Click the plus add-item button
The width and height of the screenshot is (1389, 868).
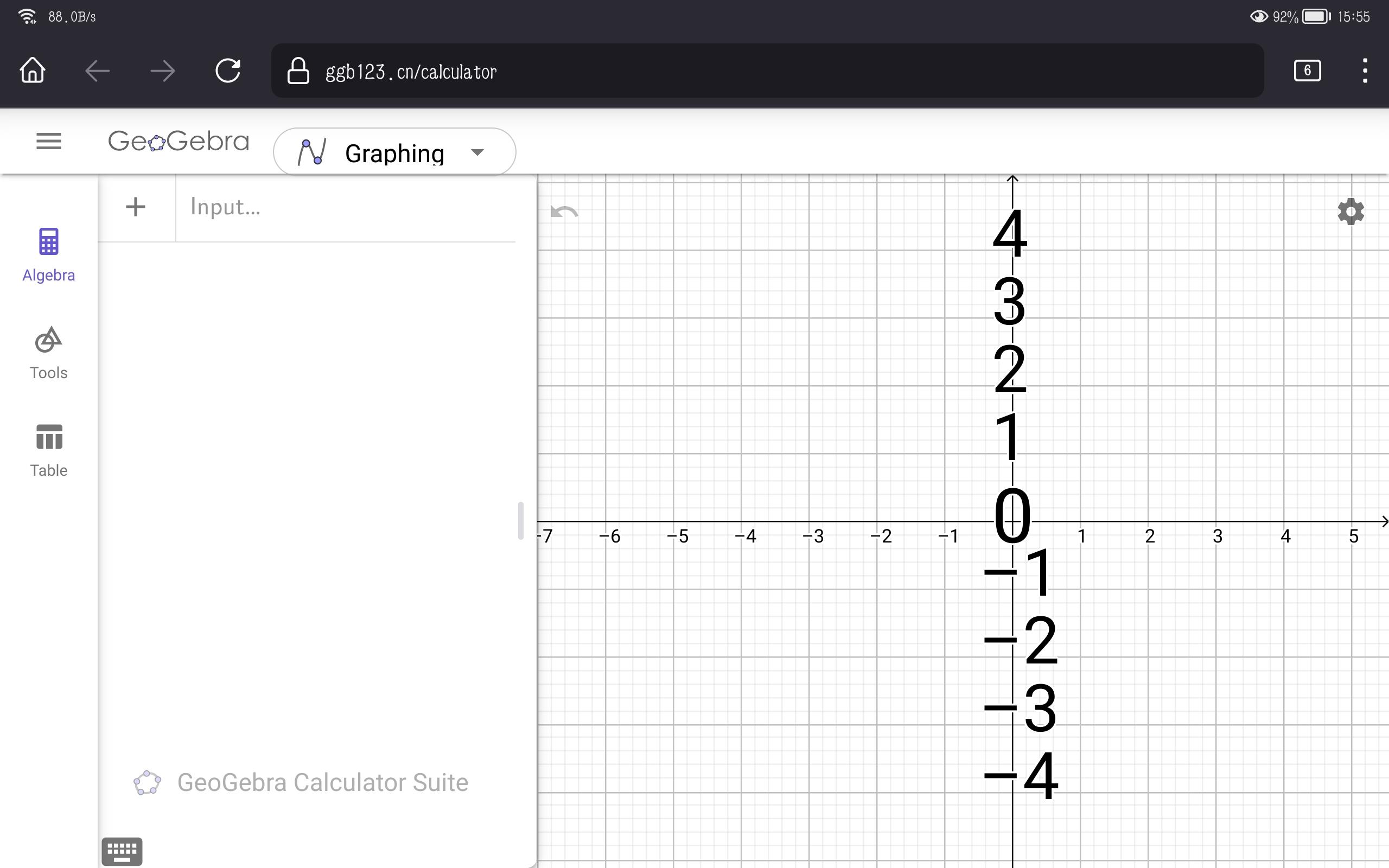click(x=136, y=207)
